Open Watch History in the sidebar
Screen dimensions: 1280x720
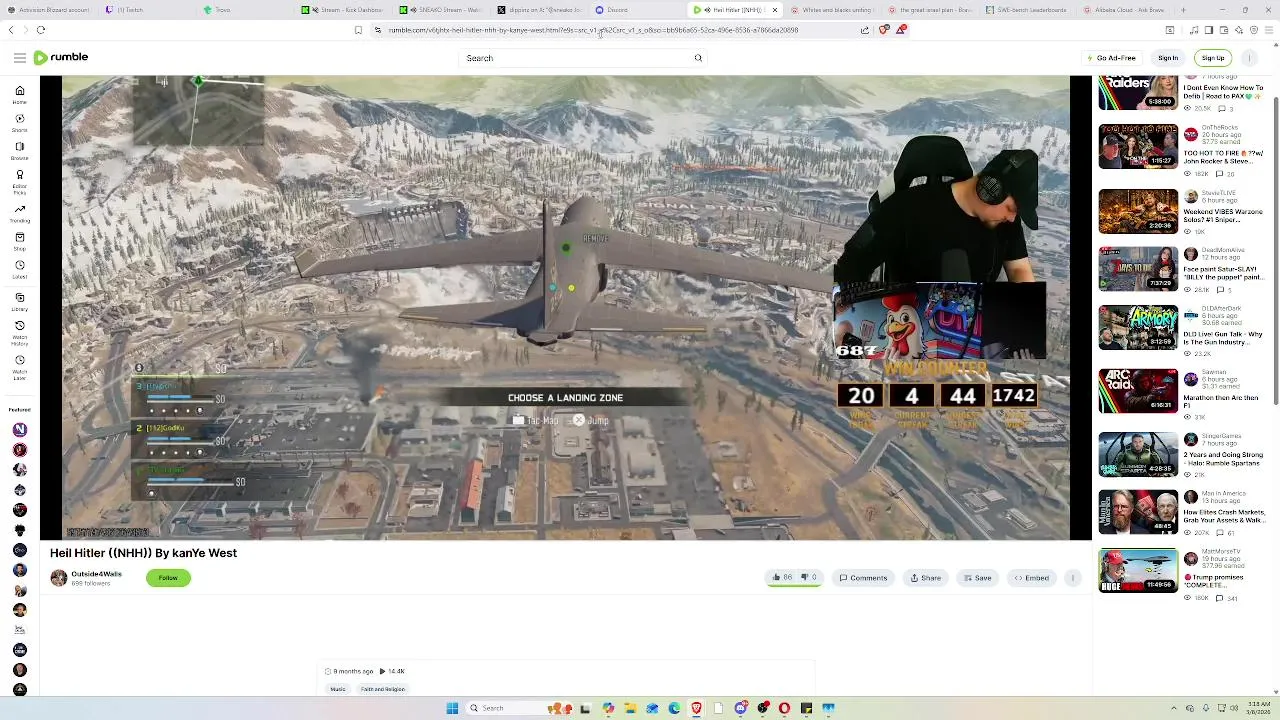point(19,332)
